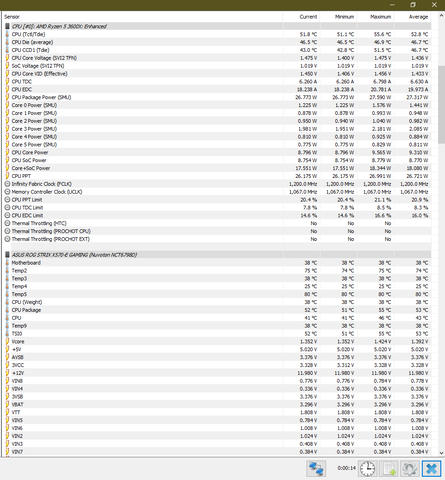Image resolution: width=445 pixels, height=480 pixels.
Task: Select the Temp9 sensor row
Action: coord(218,326)
